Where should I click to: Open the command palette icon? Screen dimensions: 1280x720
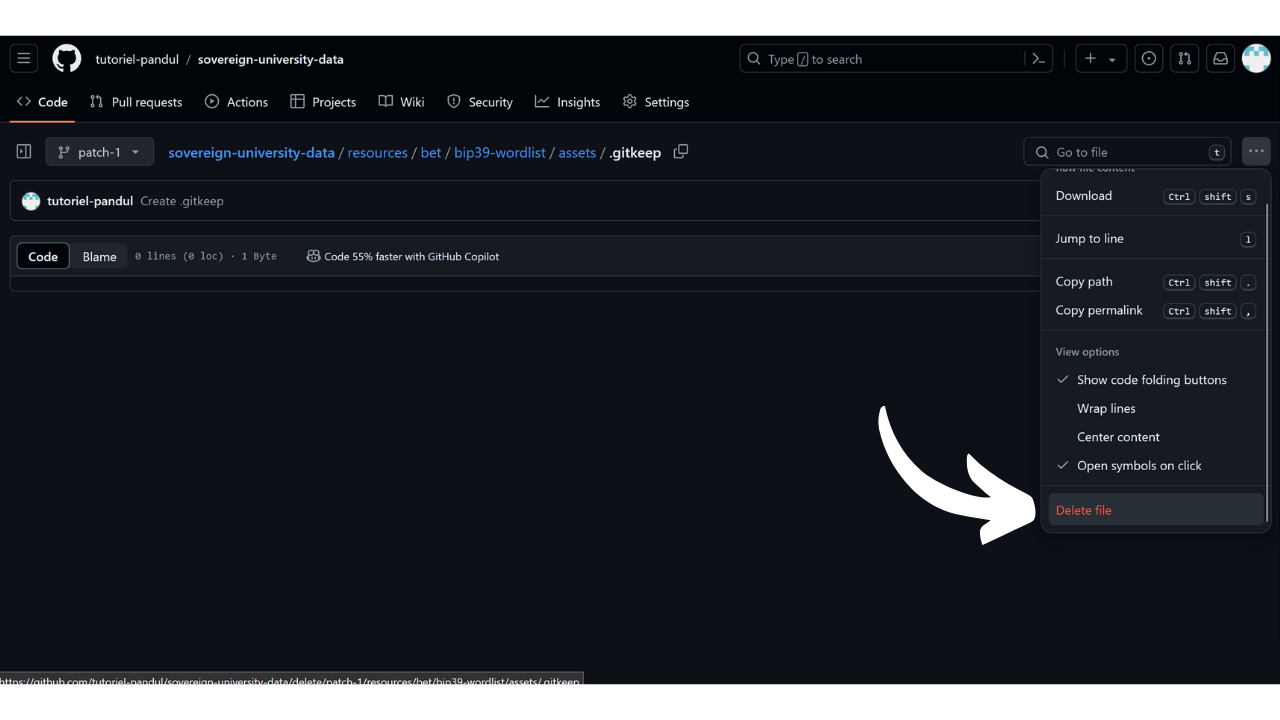1038,59
